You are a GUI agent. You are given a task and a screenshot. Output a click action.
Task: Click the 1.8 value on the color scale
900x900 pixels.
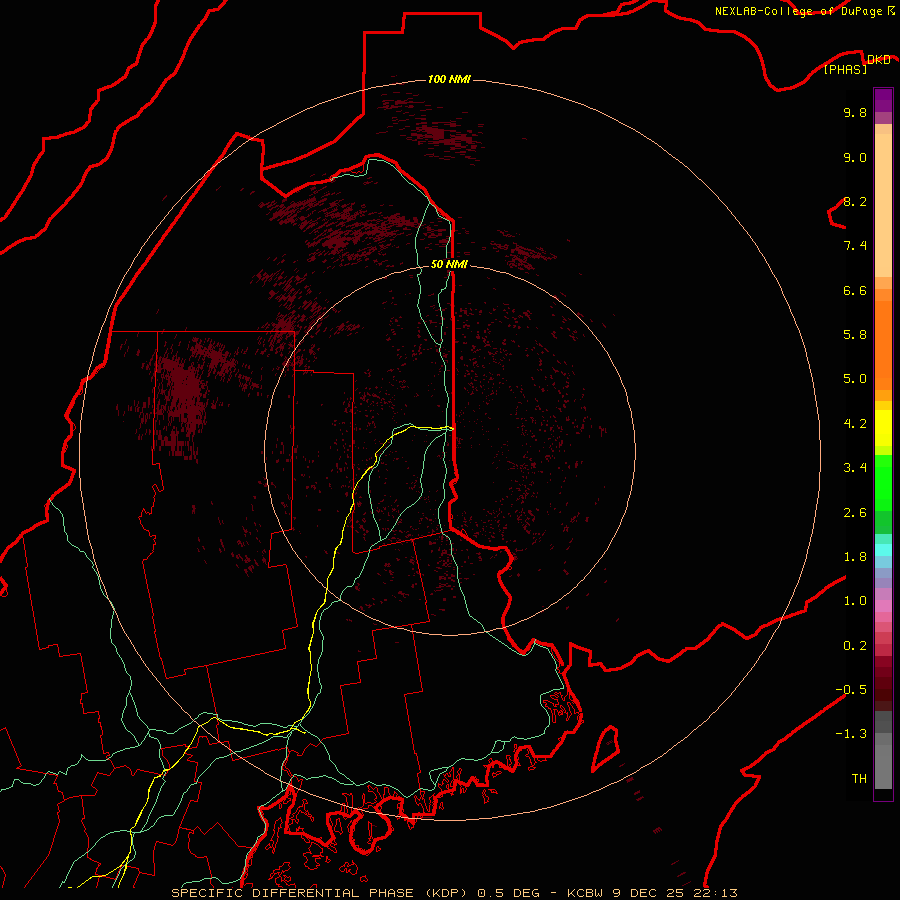[x=855, y=557]
